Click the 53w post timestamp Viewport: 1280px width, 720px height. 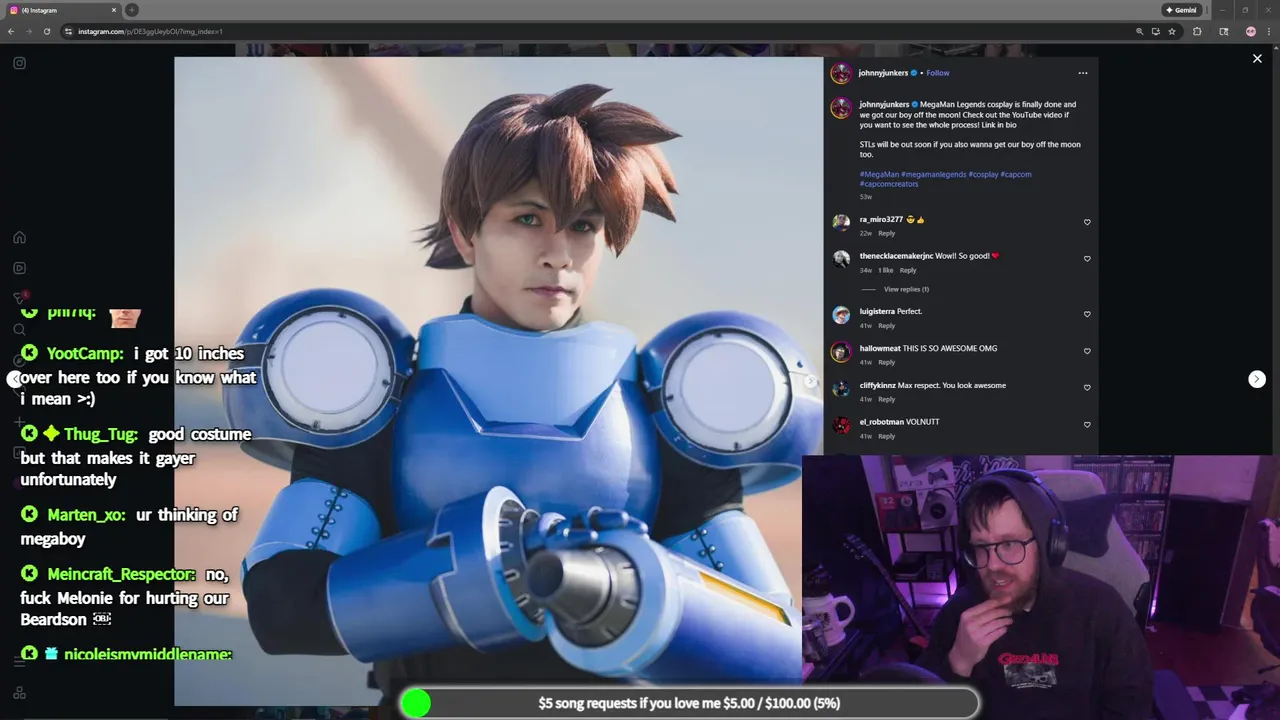tap(865, 197)
